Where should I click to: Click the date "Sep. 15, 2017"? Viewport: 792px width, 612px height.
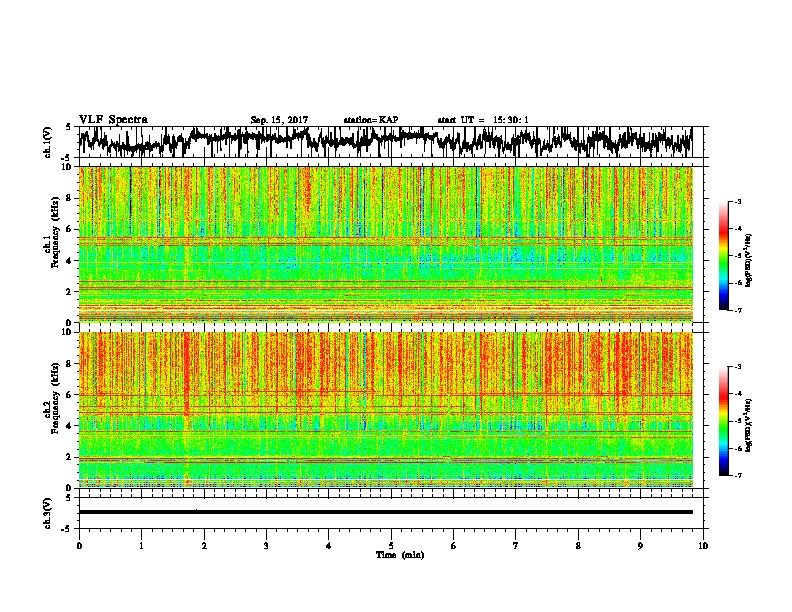pos(279,120)
